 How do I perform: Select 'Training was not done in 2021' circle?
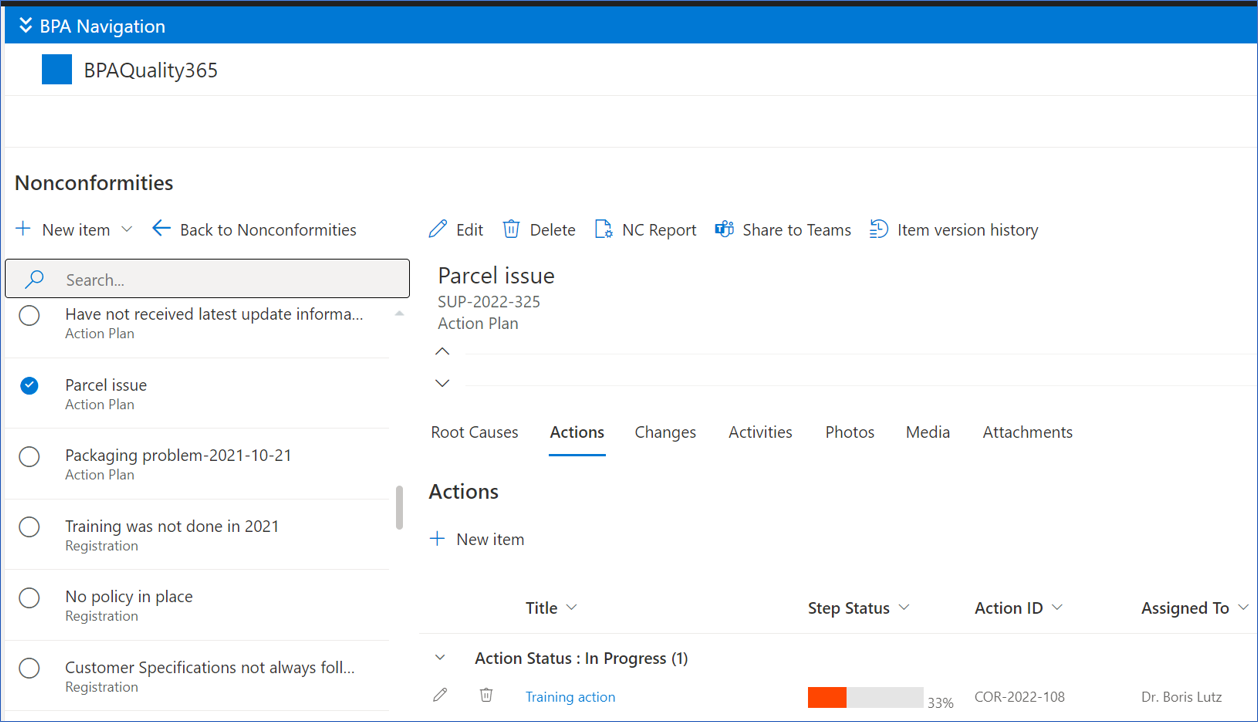(x=30, y=527)
